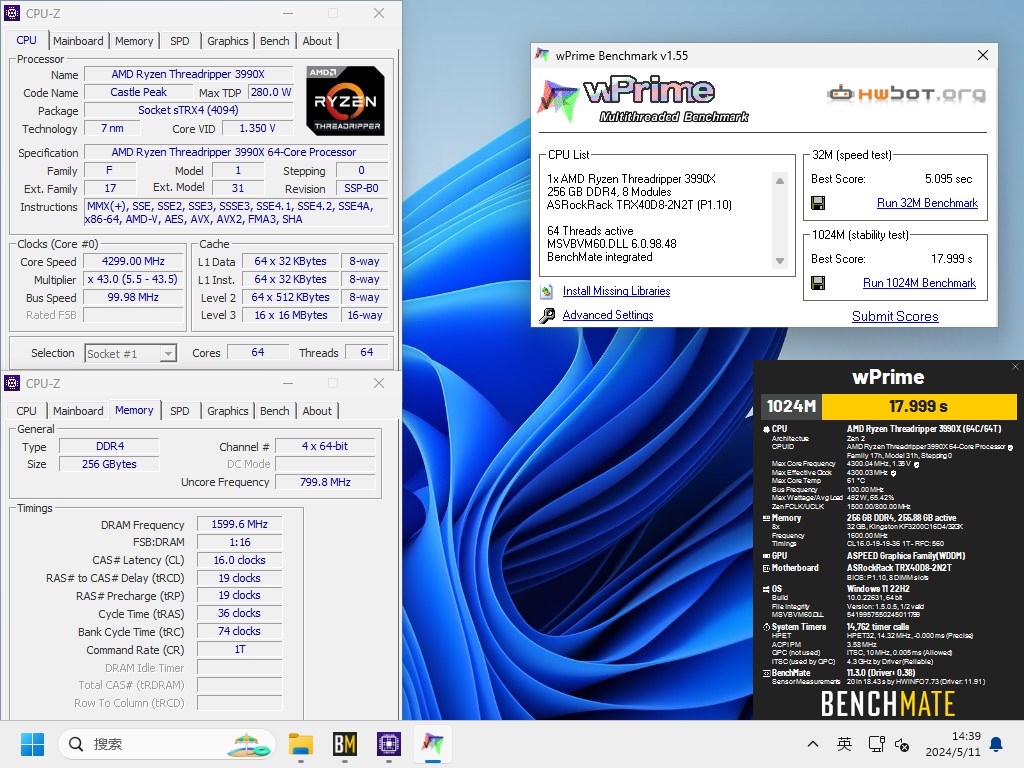1024x768 pixels.
Task: Click the Advanced Settings wrench icon
Action: click(547, 315)
